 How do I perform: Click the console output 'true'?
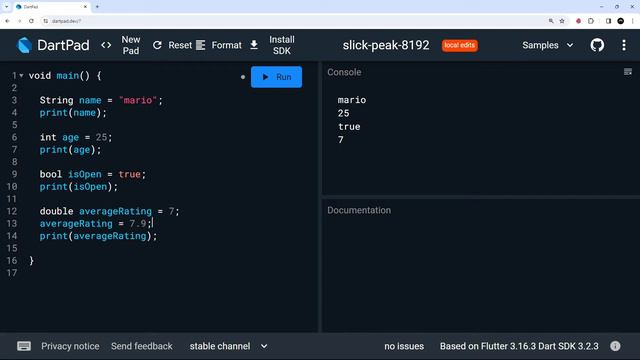click(x=349, y=127)
